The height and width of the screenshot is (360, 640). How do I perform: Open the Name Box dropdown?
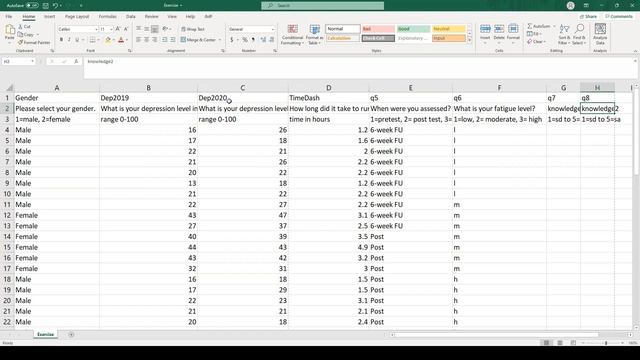pyautogui.click(x=32, y=61)
